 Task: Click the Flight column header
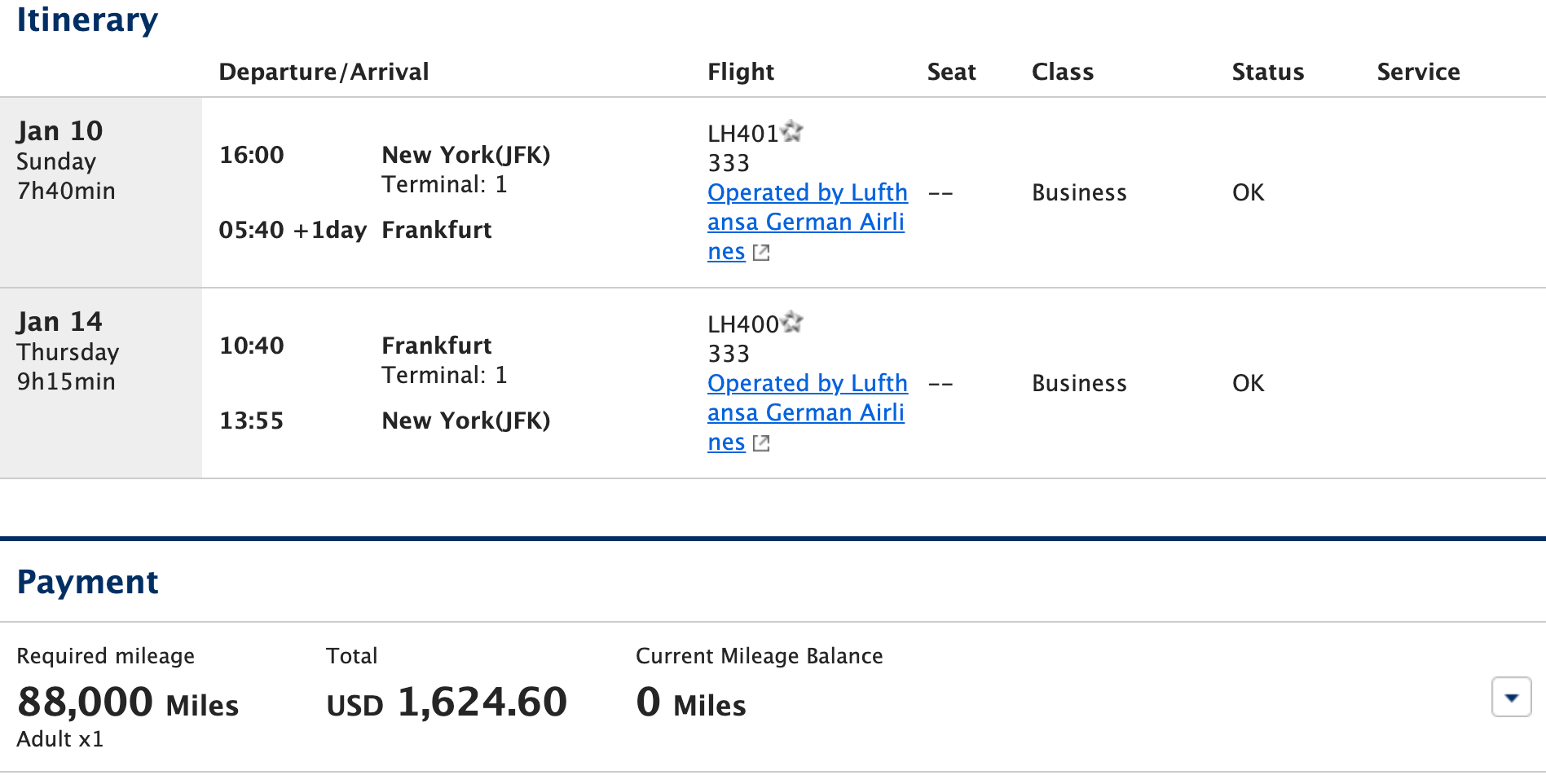click(x=741, y=72)
